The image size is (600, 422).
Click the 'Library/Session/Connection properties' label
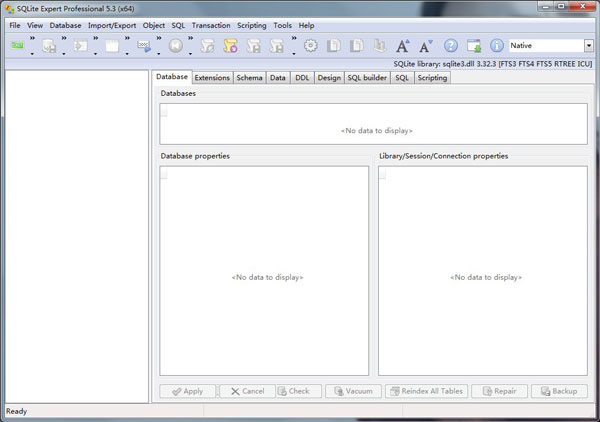click(x=443, y=156)
